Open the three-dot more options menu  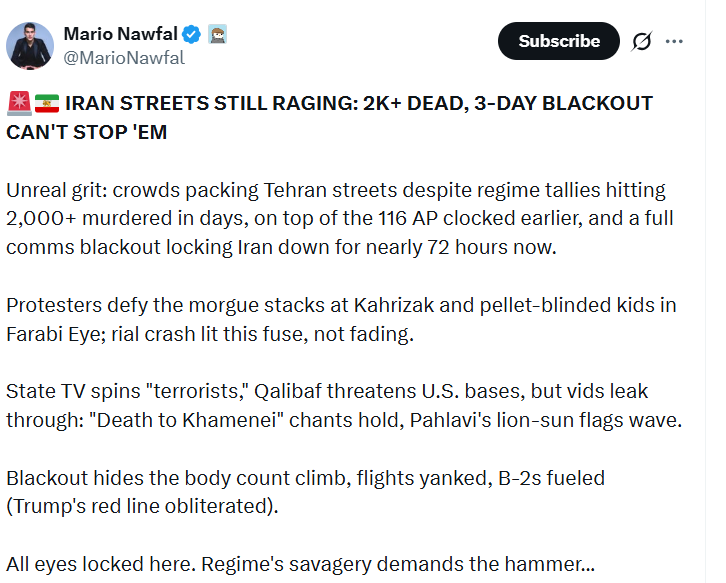674,42
